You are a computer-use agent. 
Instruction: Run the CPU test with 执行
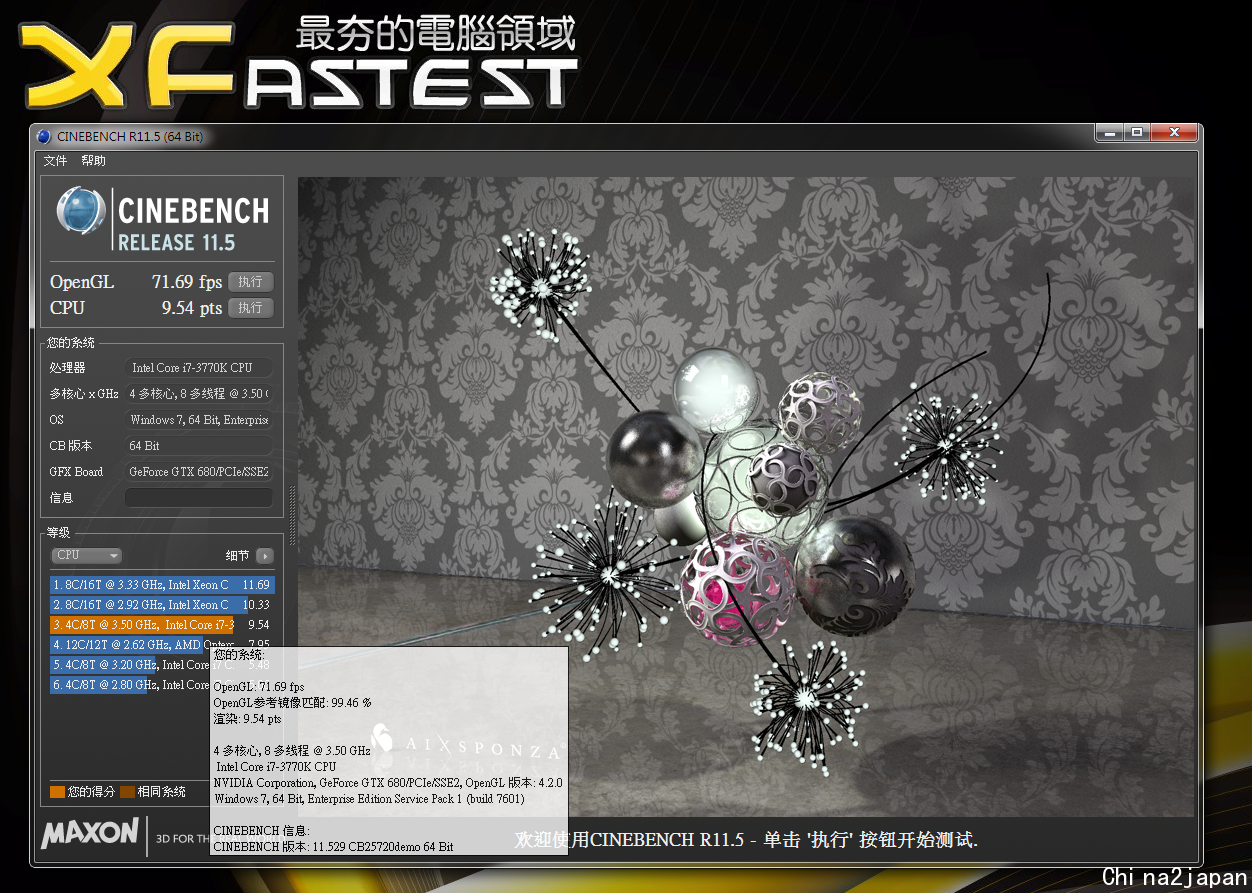pos(250,308)
